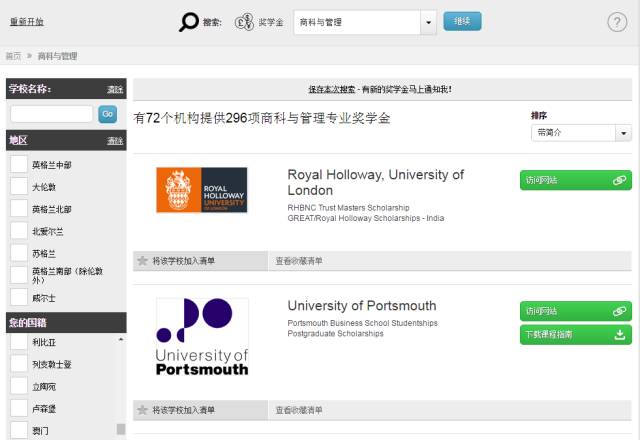Tick the 英格兰中部 region checkbox
The image size is (640, 440).
[19, 164]
